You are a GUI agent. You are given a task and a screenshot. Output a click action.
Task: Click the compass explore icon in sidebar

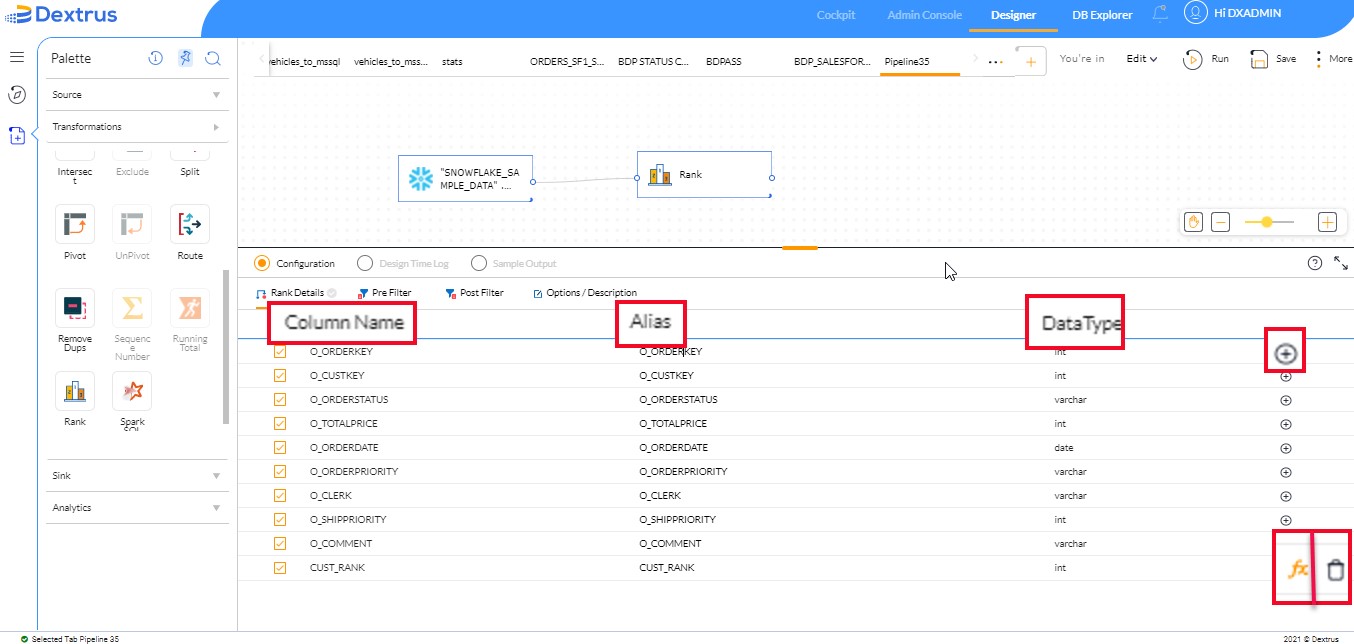[x=17, y=95]
